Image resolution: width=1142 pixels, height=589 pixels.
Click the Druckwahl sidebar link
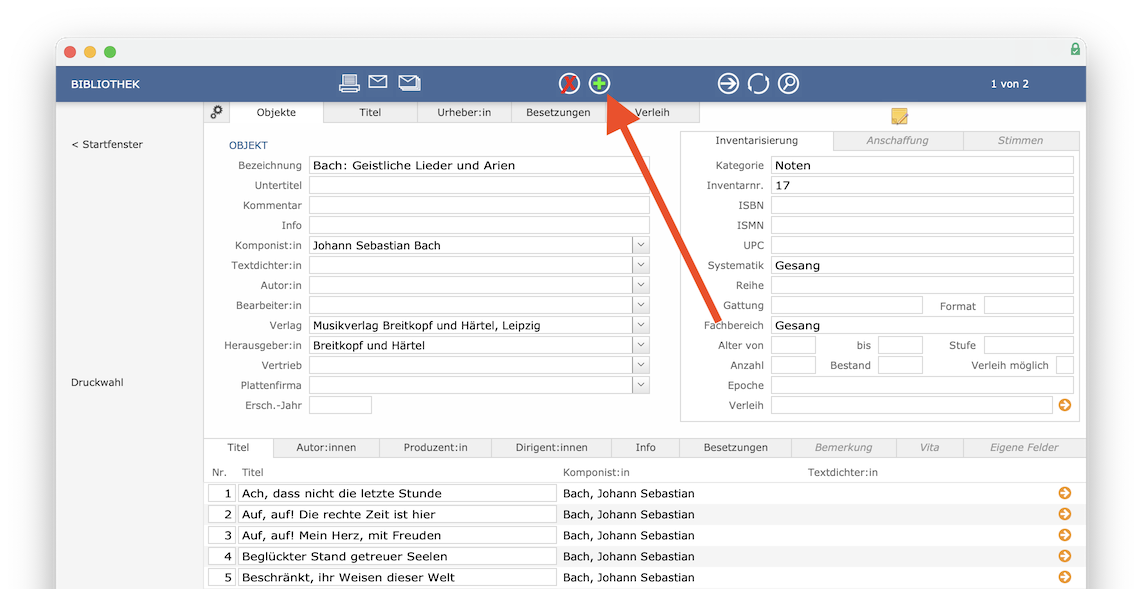97,382
